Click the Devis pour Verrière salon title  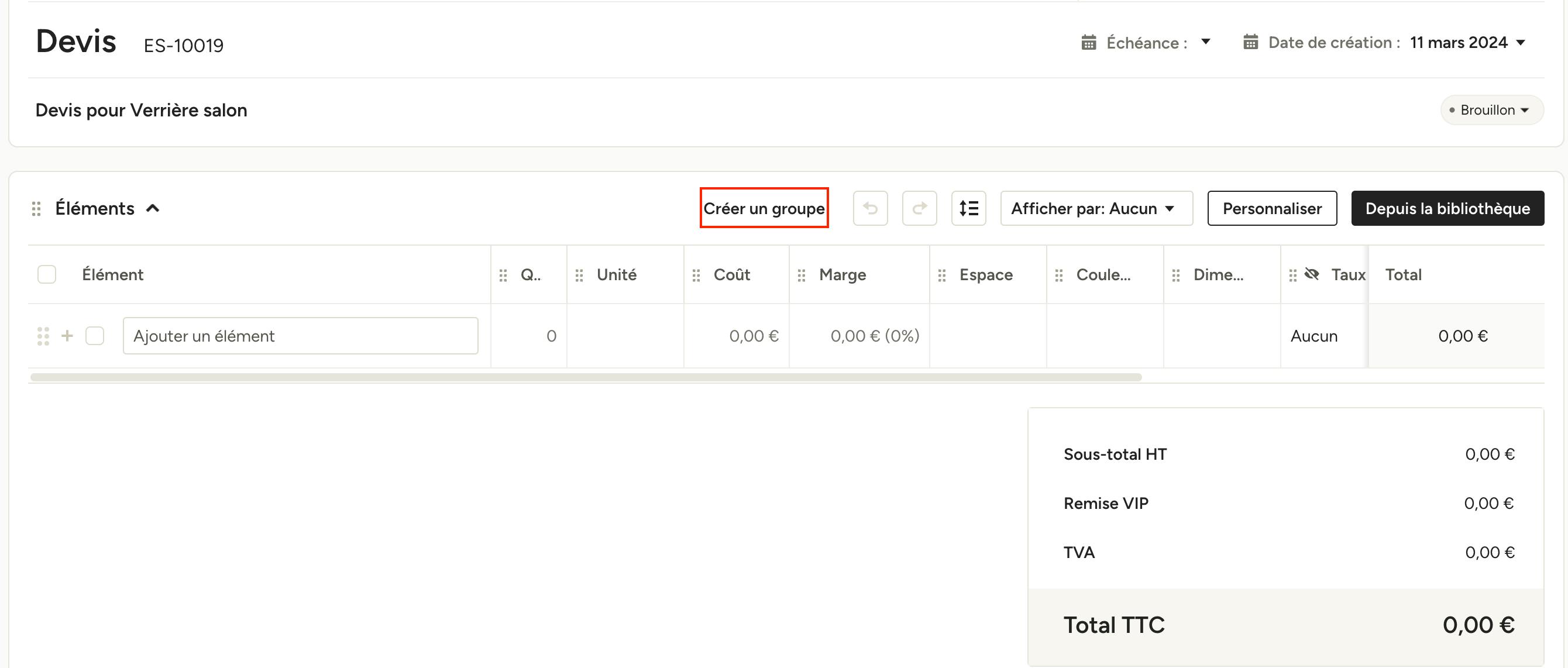pyautogui.click(x=141, y=110)
